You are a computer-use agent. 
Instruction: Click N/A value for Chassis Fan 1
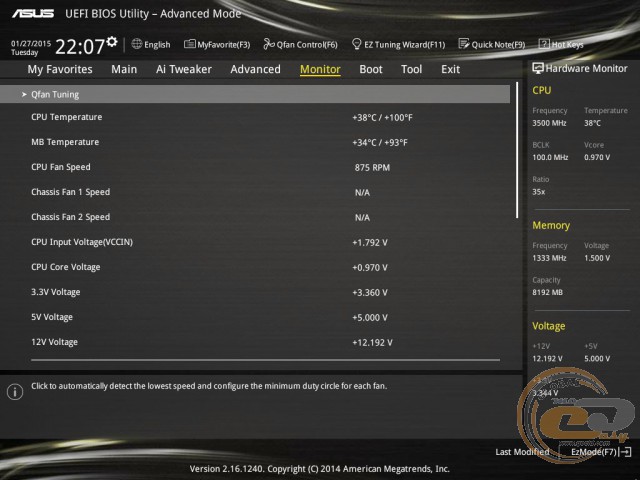coord(362,193)
